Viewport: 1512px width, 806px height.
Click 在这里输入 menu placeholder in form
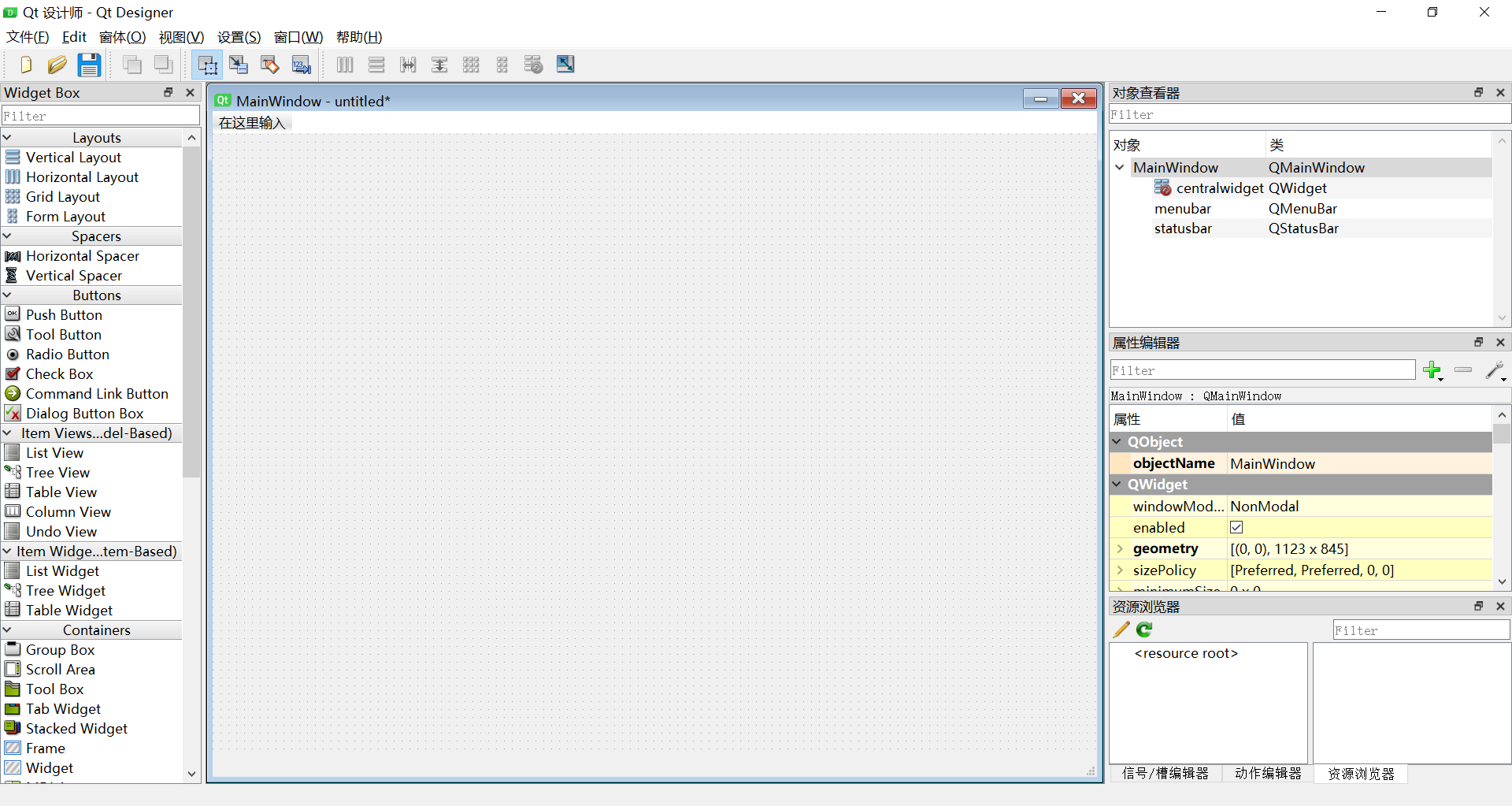[x=252, y=123]
